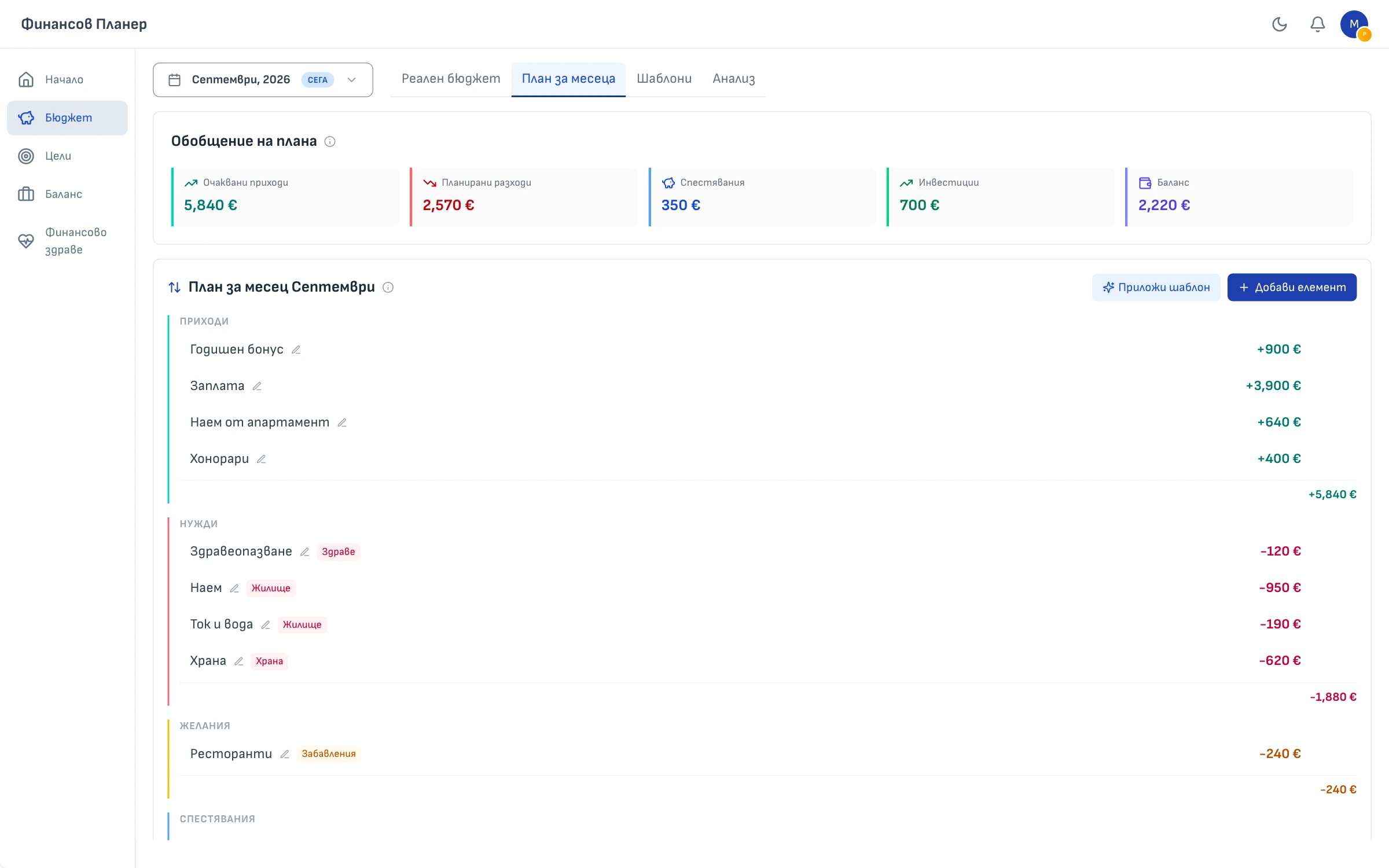The height and width of the screenshot is (868, 1389).
Task: Toggle dark mode moon icon
Action: [x=1279, y=24]
